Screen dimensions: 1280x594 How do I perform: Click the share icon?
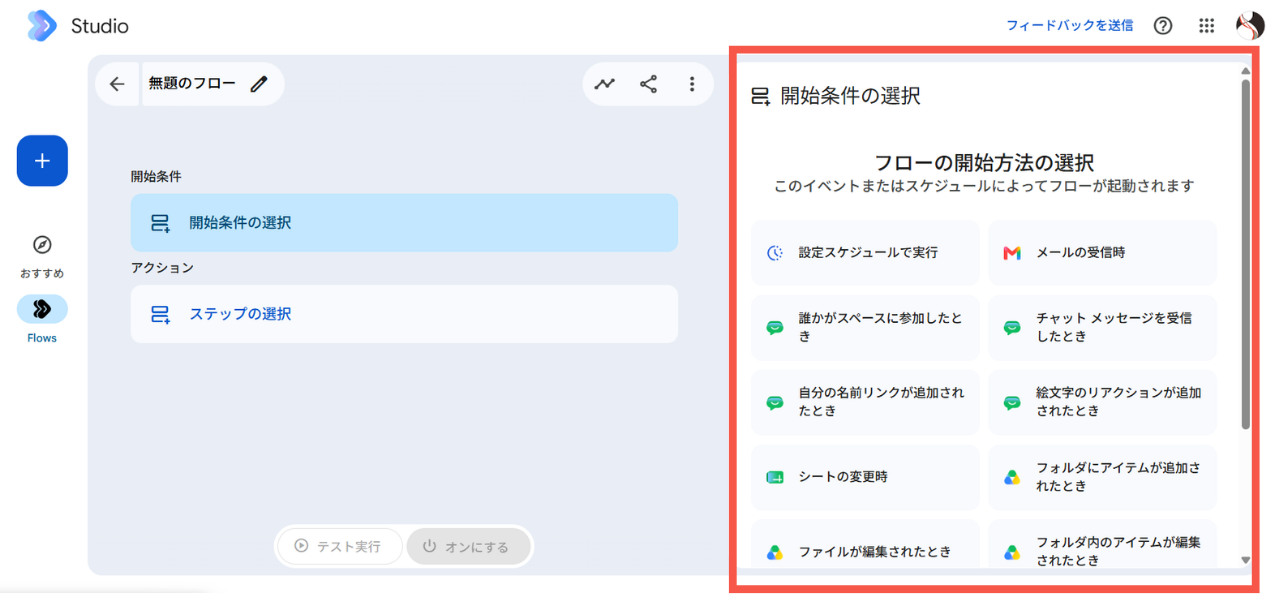(649, 84)
